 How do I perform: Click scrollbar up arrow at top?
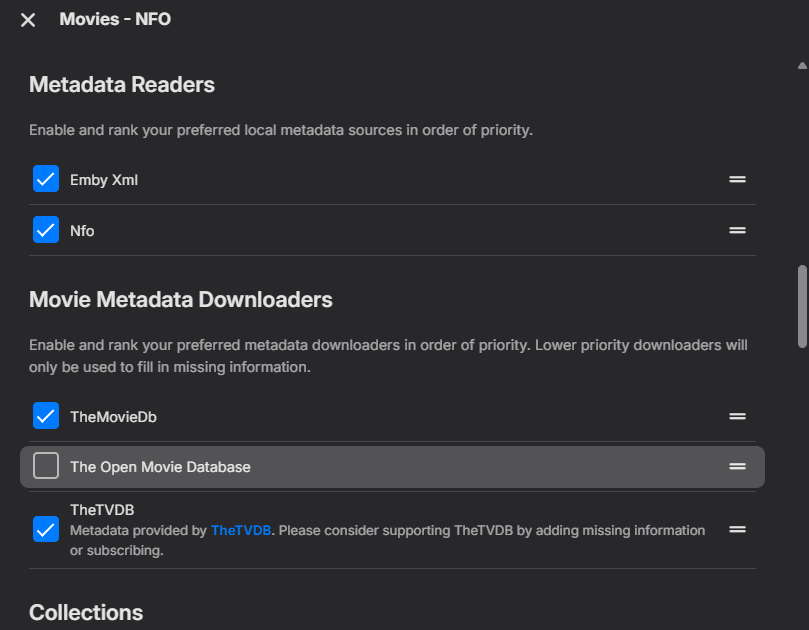pos(802,66)
